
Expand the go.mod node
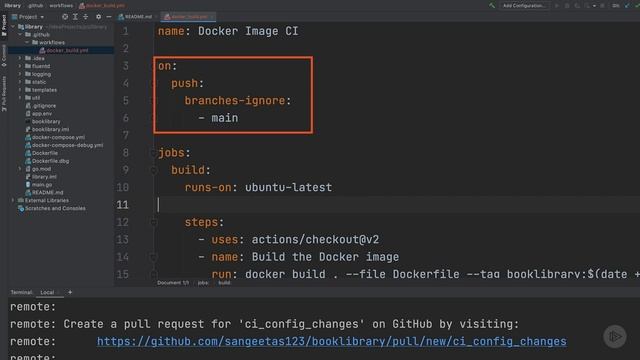(20, 169)
